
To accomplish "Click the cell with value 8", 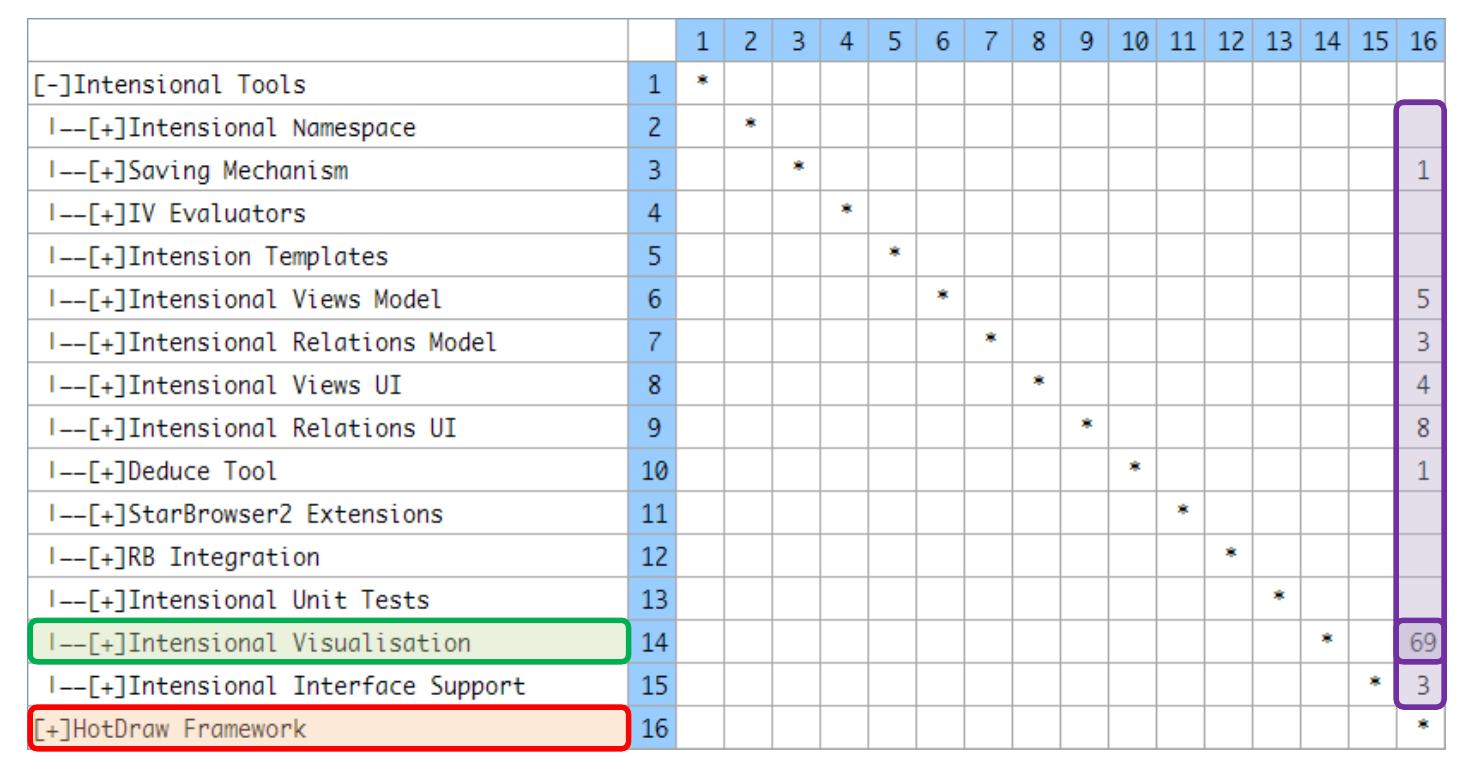I will [1423, 428].
